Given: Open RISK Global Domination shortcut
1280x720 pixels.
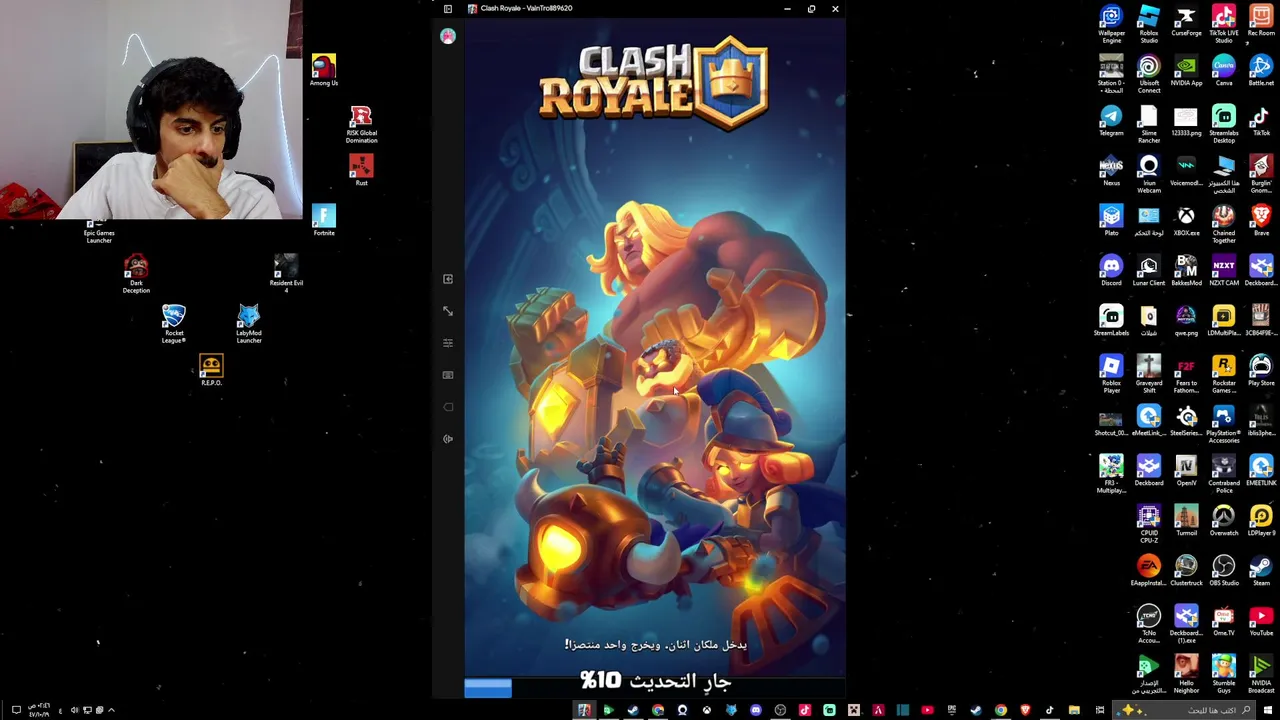Looking at the screenshot, I should point(361,125).
